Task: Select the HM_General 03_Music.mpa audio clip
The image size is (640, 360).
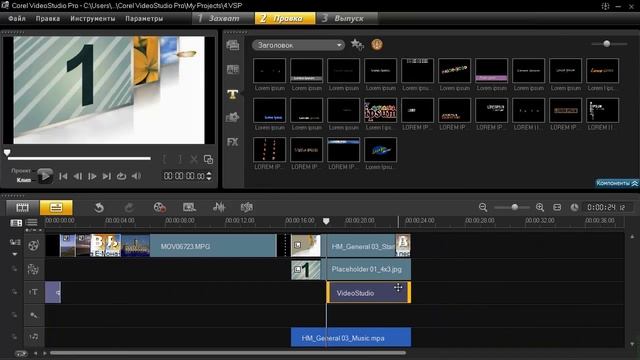Action: [351, 338]
